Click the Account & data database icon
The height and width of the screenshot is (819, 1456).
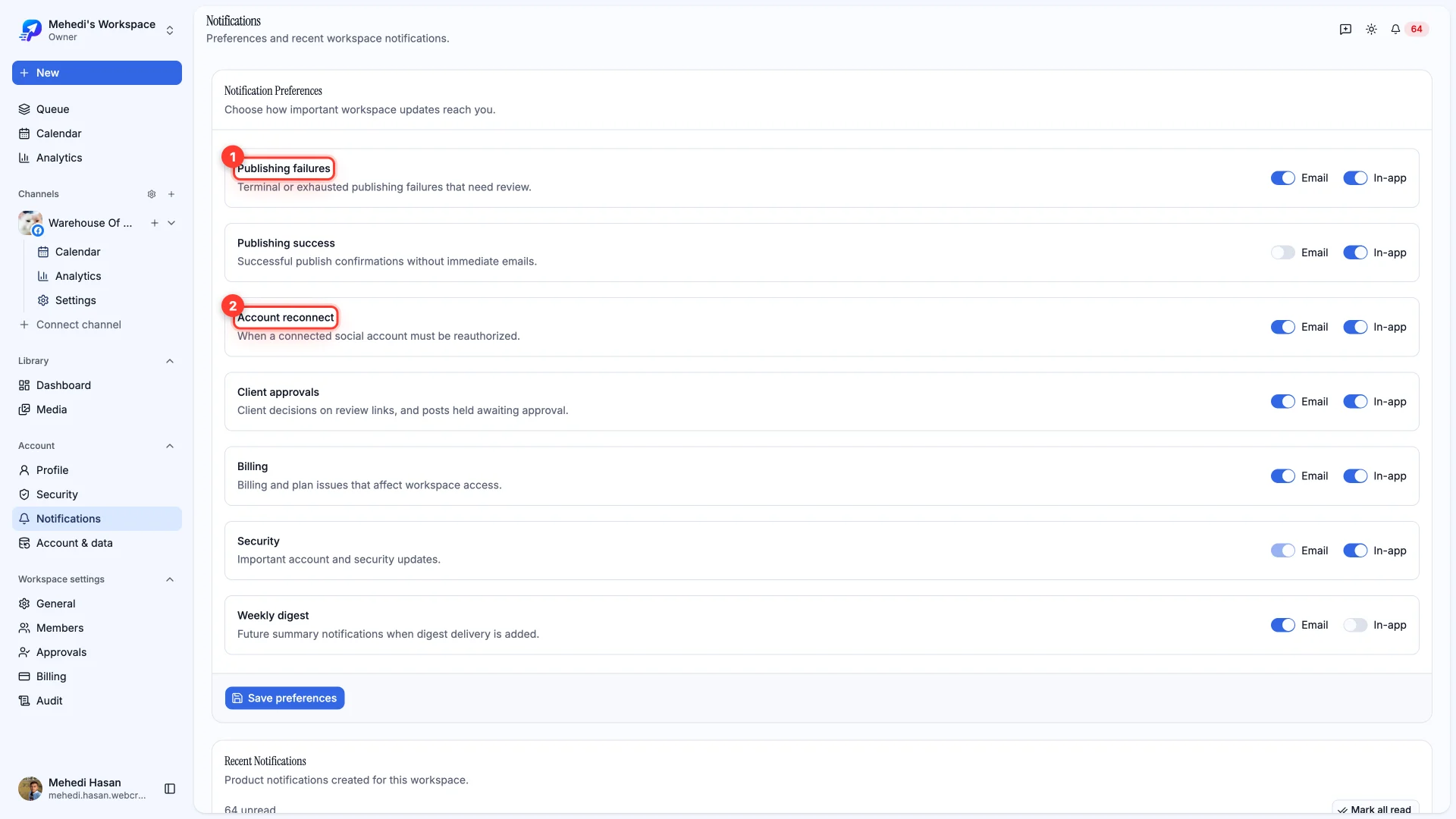pyautogui.click(x=24, y=543)
